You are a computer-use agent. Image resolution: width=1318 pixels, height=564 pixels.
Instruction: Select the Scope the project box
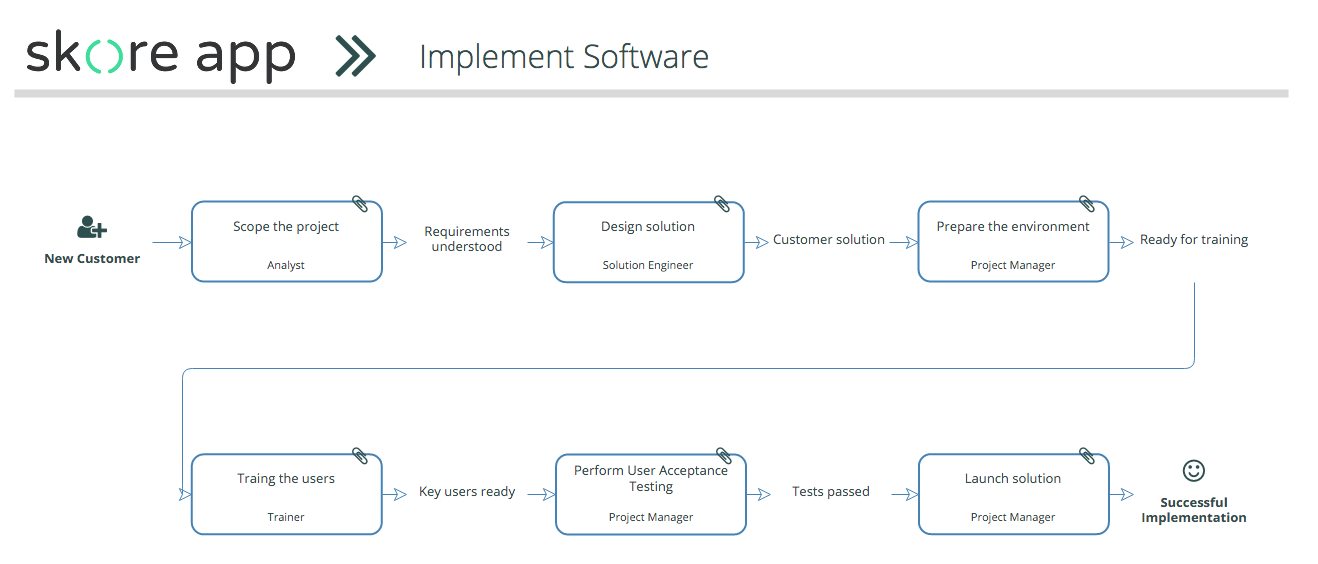click(287, 242)
